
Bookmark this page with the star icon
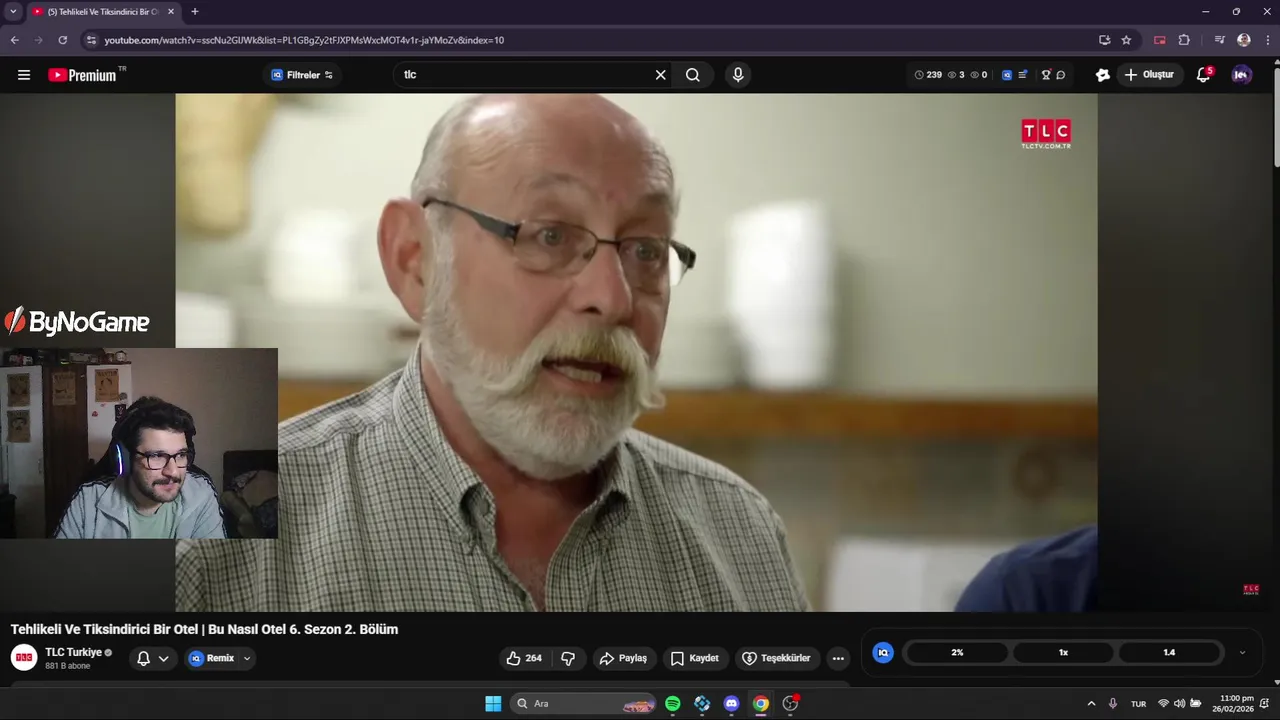1126,40
